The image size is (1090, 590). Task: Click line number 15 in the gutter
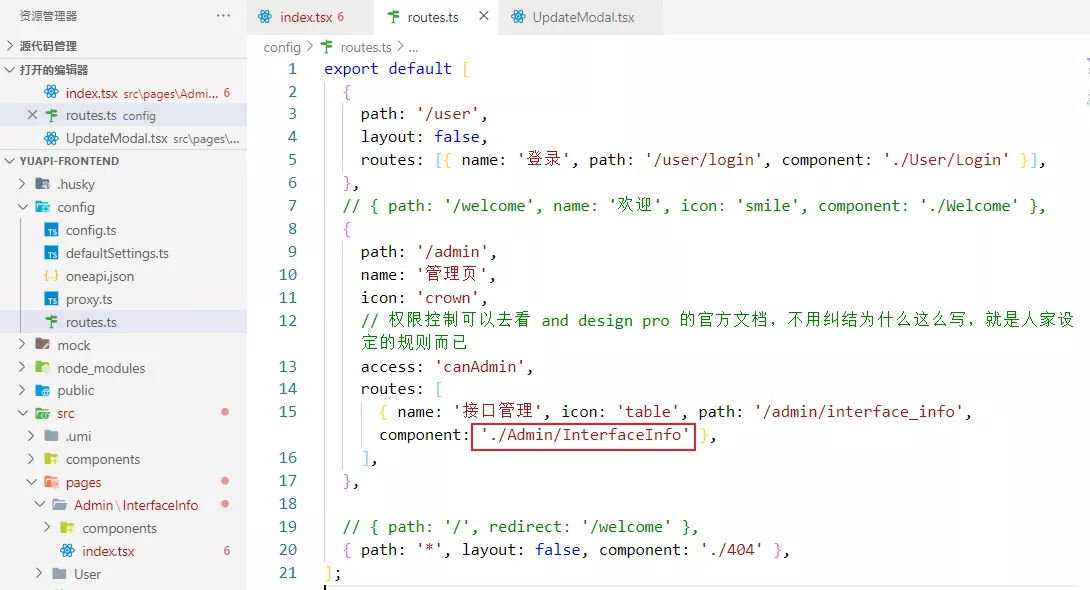(x=288, y=411)
